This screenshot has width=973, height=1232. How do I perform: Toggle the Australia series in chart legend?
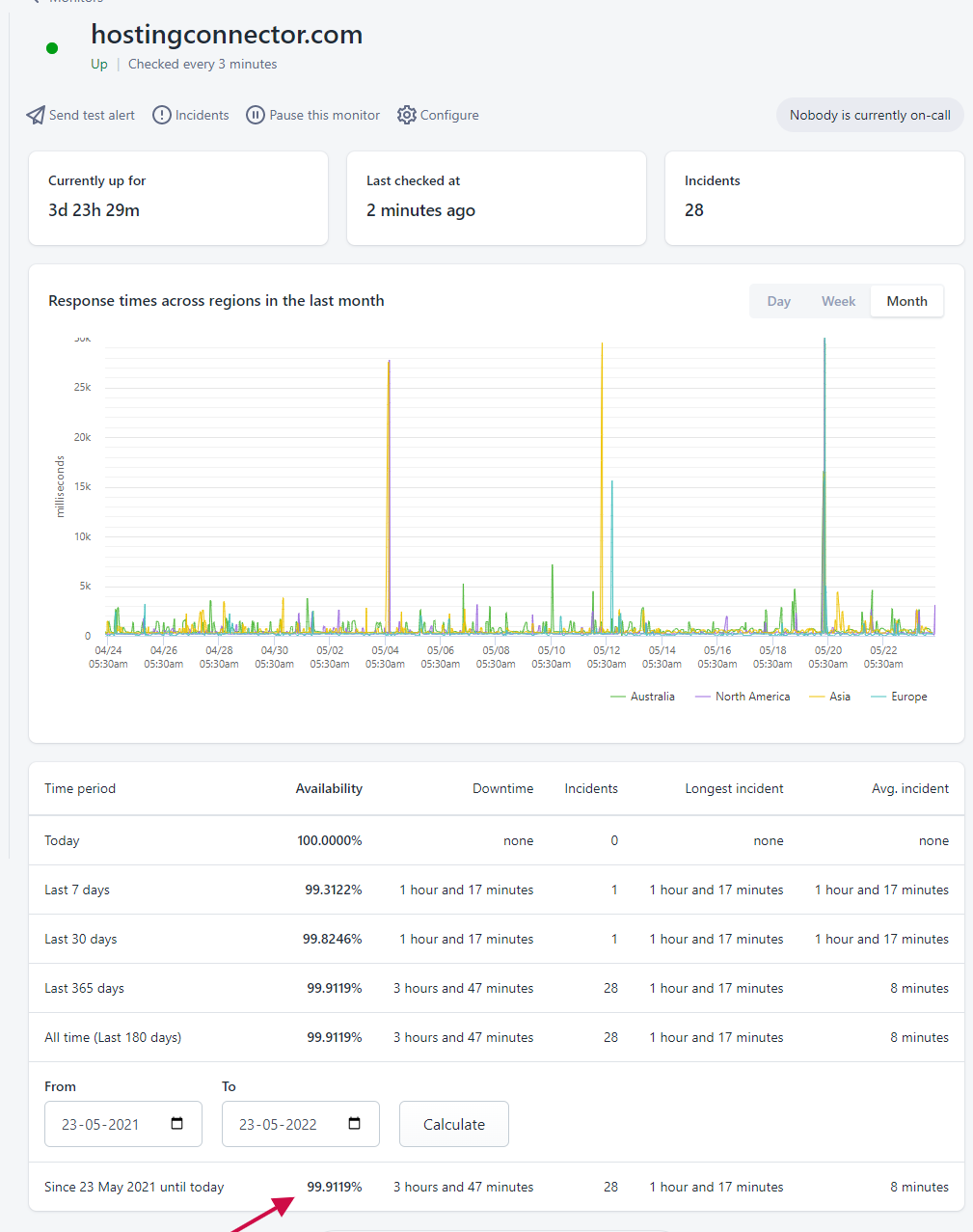[642, 697]
